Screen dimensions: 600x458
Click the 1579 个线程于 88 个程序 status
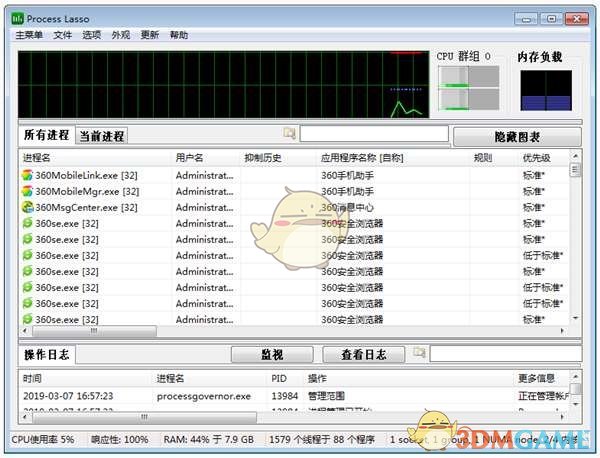322,440
